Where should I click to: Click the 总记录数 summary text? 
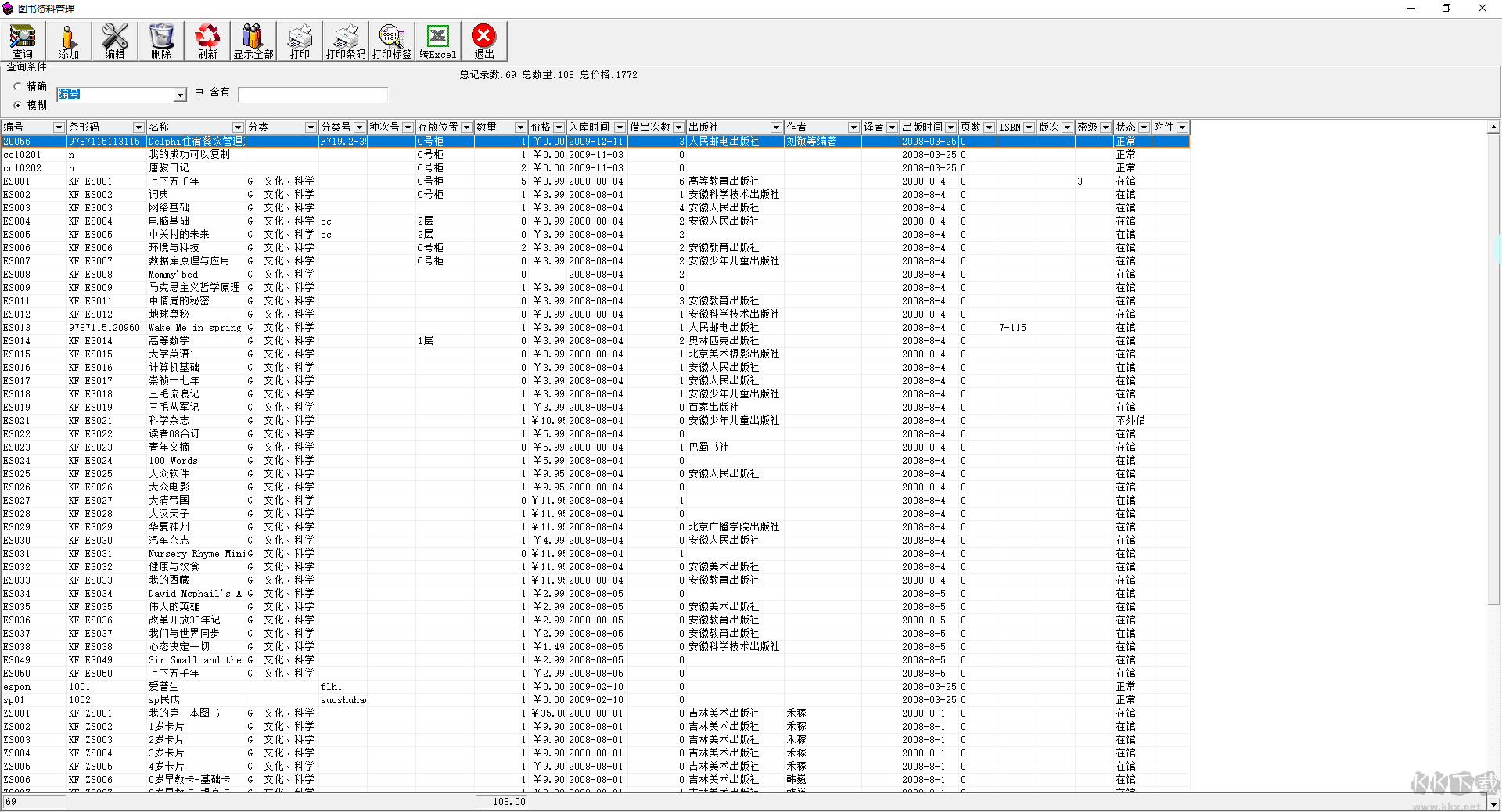[x=487, y=75]
